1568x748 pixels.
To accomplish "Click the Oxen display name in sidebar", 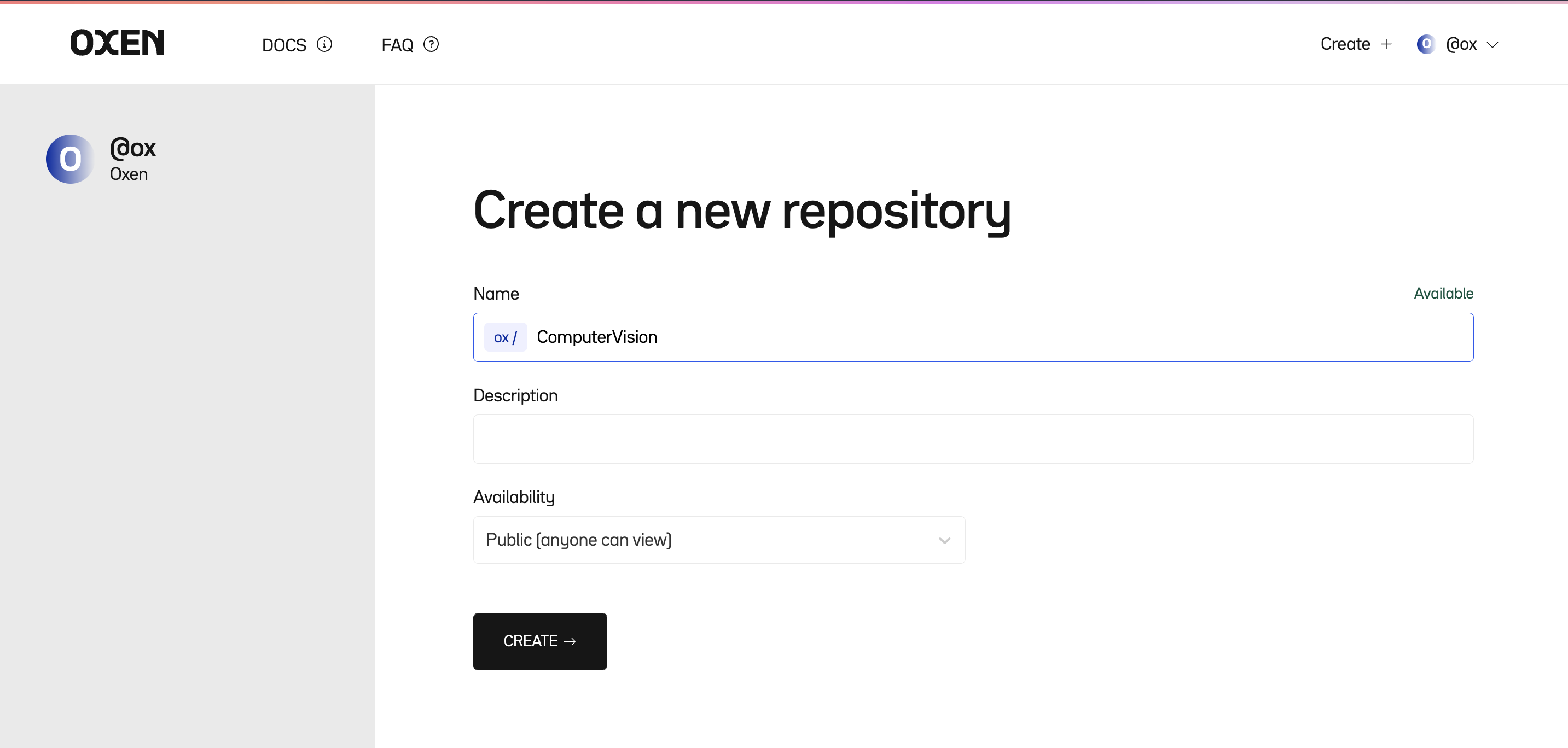I will click(x=129, y=174).
